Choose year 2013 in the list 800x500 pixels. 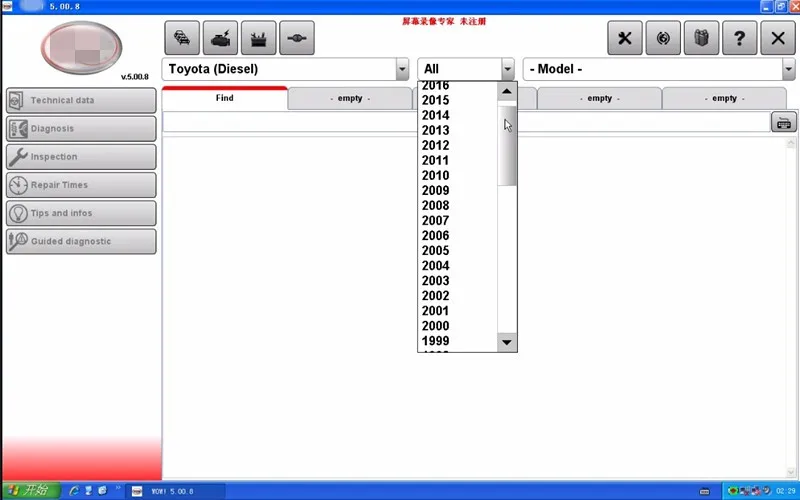435,130
